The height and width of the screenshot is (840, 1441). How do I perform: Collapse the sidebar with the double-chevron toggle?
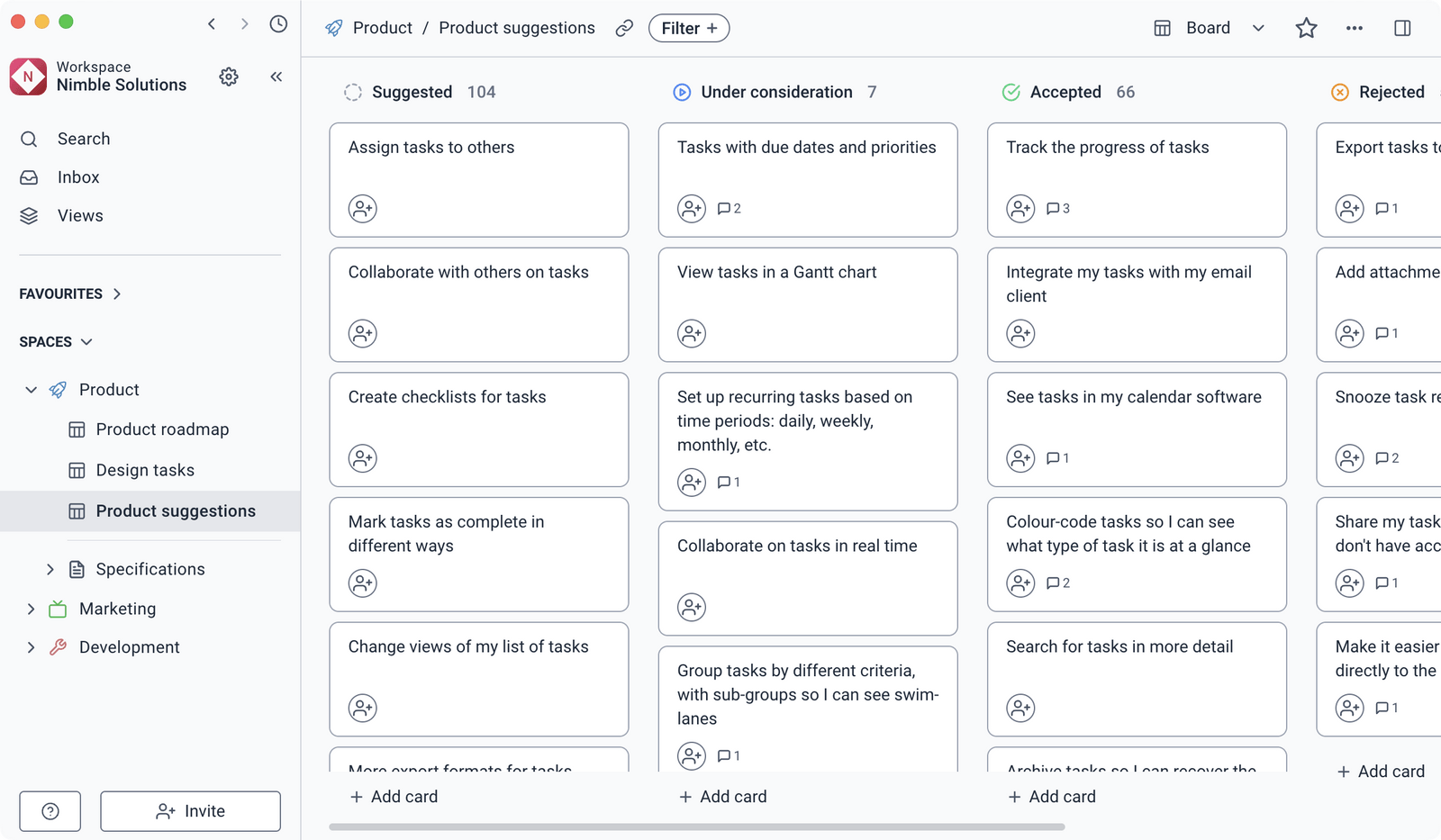pos(276,77)
